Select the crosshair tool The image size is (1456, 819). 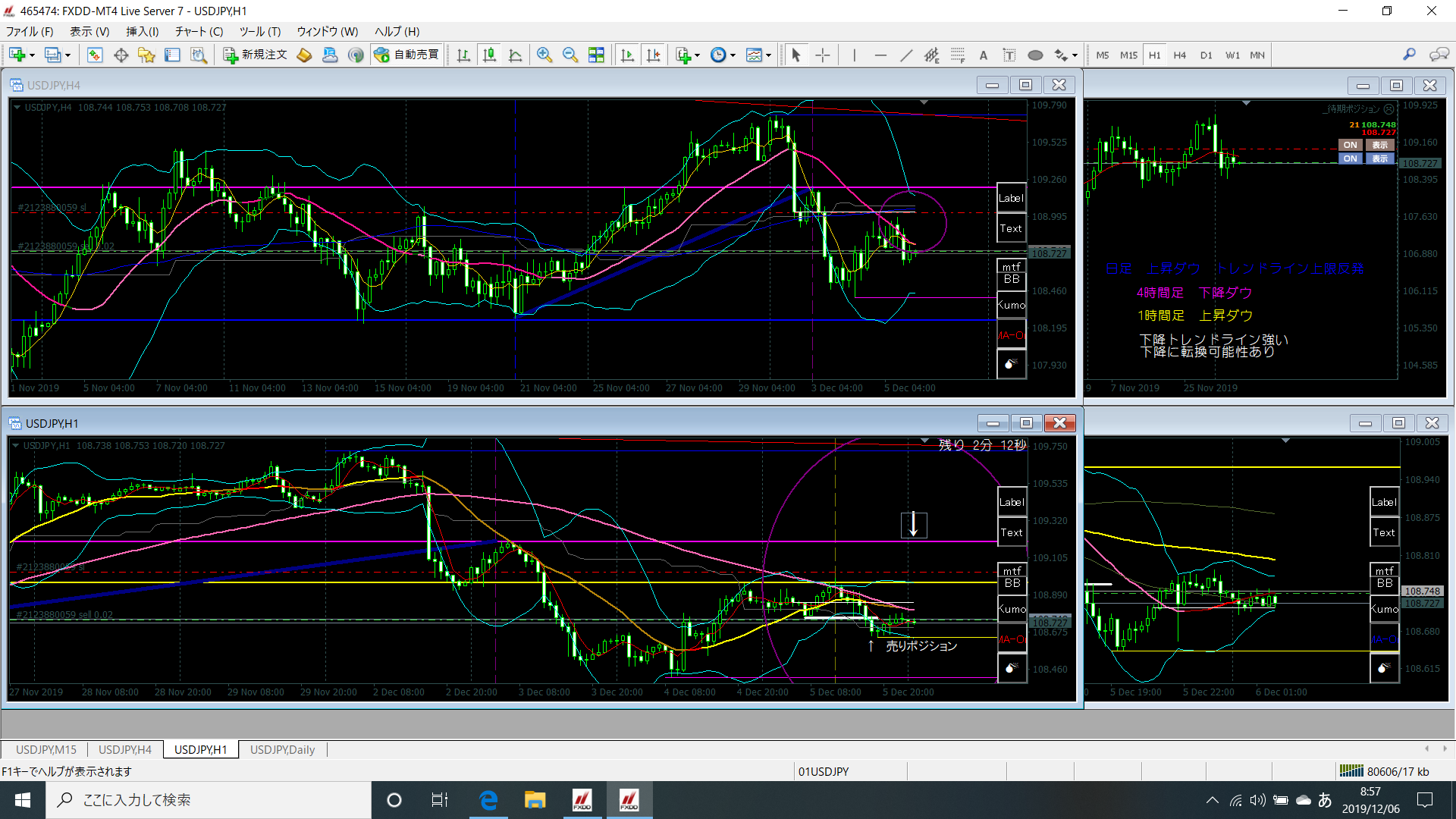point(823,55)
